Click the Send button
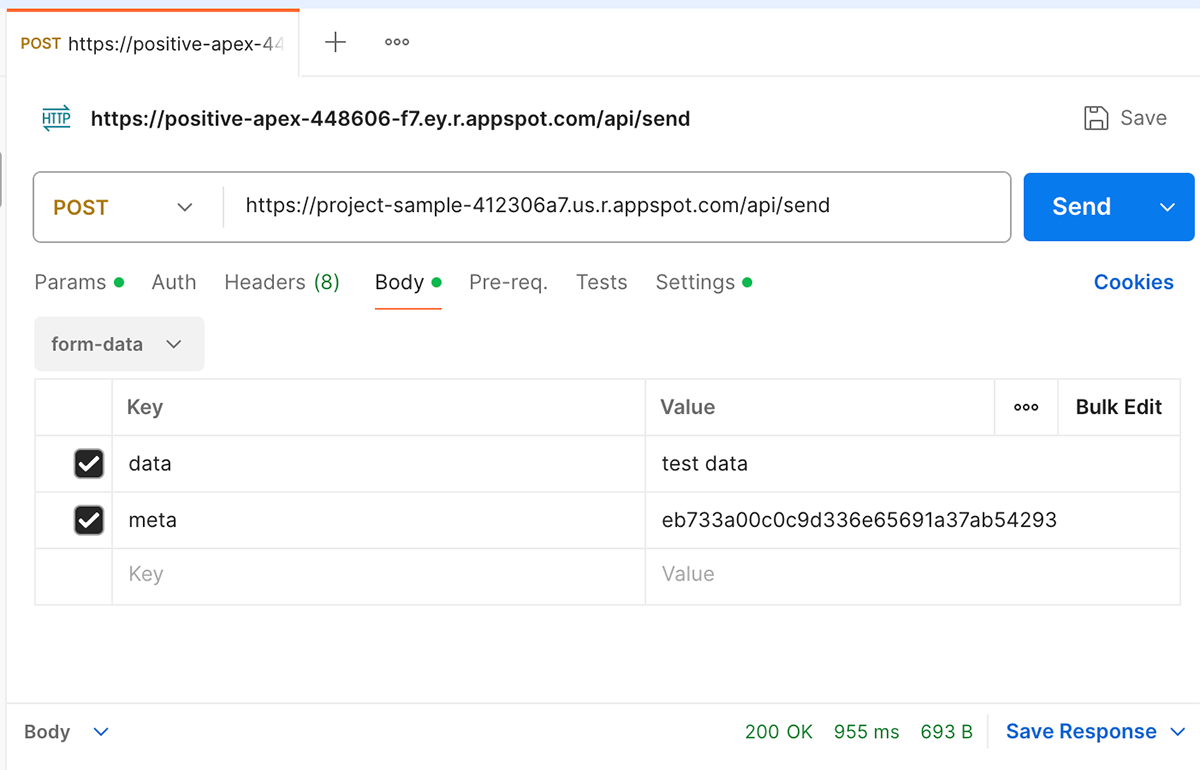This screenshot has height=770, width=1200. (x=1082, y=207)
